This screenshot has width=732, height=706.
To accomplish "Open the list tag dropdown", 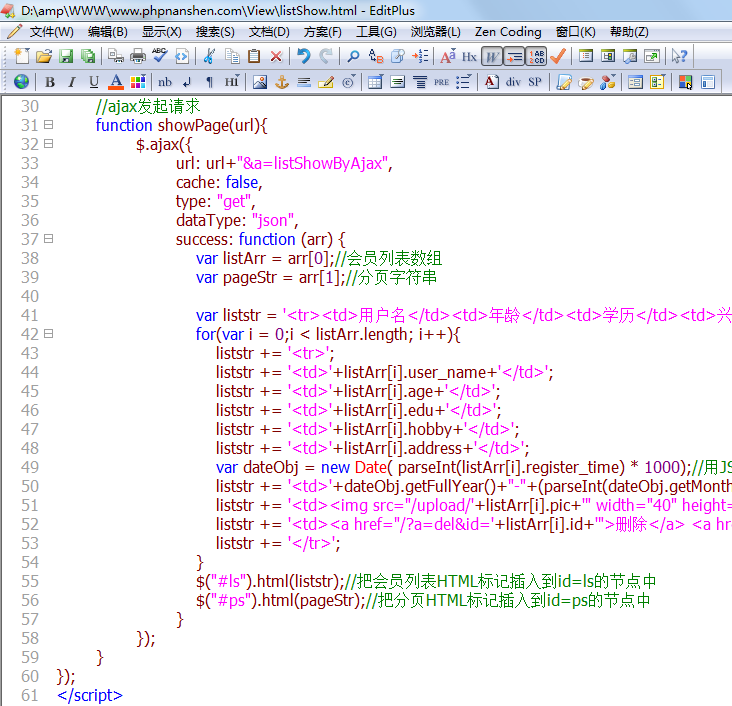I will click(464, 82).
